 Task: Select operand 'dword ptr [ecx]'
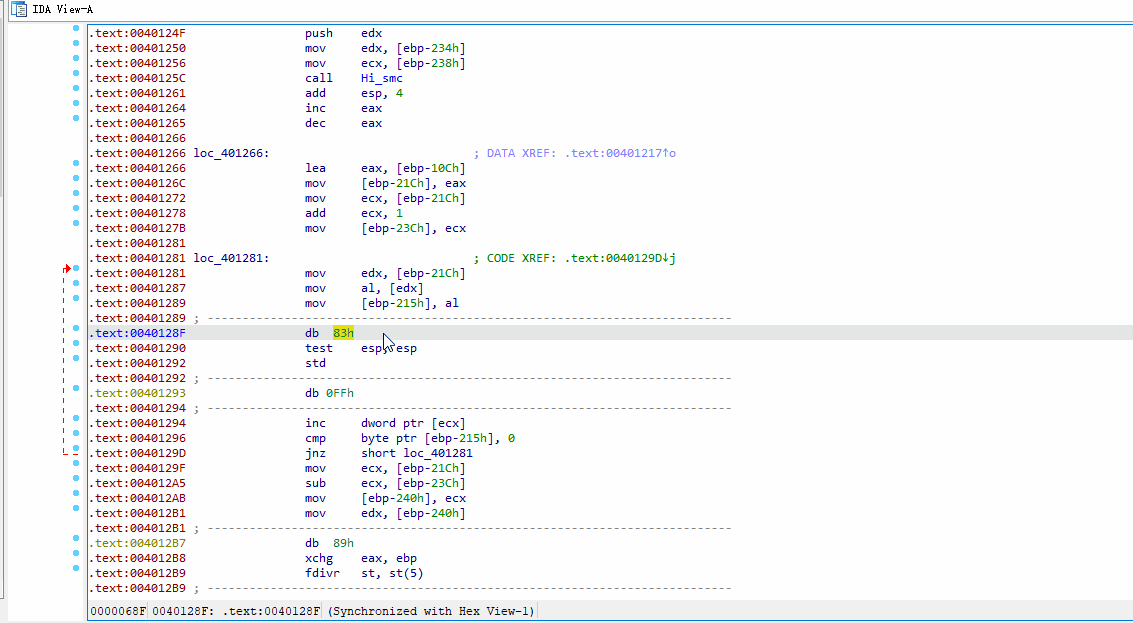[x=413, y=424]
